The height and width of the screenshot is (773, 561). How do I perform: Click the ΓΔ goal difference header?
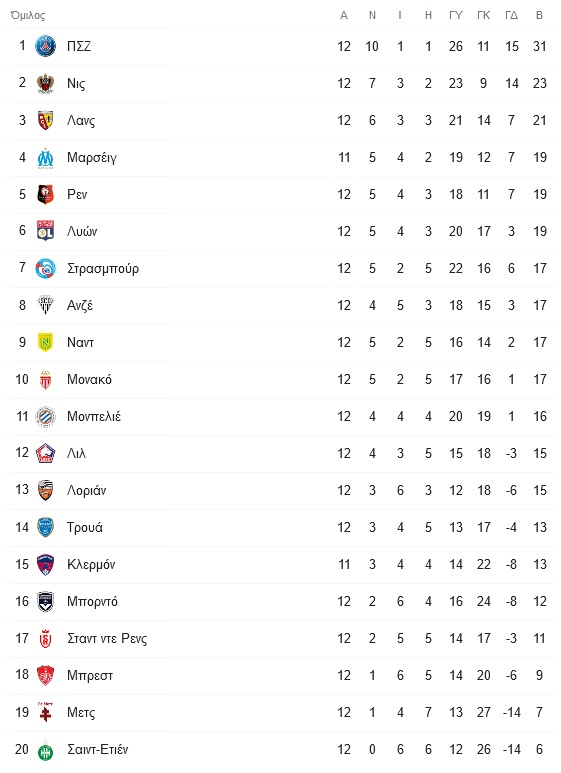pos(511,15)
